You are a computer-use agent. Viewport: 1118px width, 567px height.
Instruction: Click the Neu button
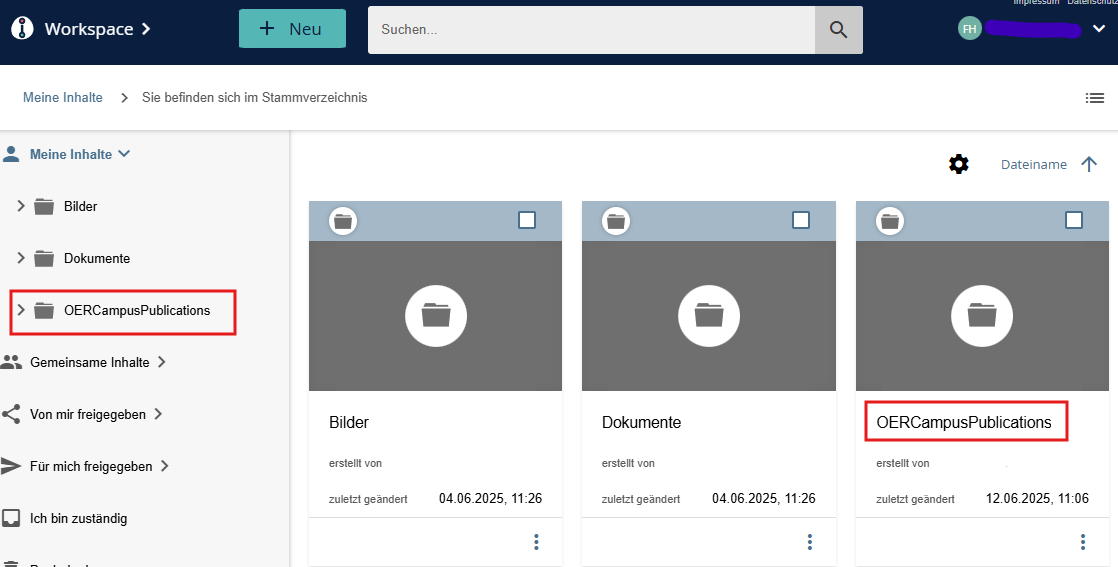coord(292,29)
